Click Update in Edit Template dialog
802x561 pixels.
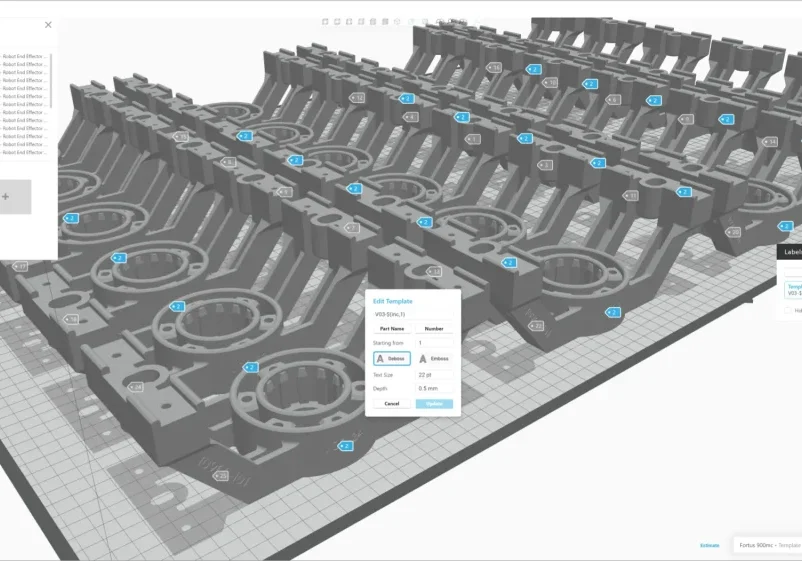(x=434, y=403)
